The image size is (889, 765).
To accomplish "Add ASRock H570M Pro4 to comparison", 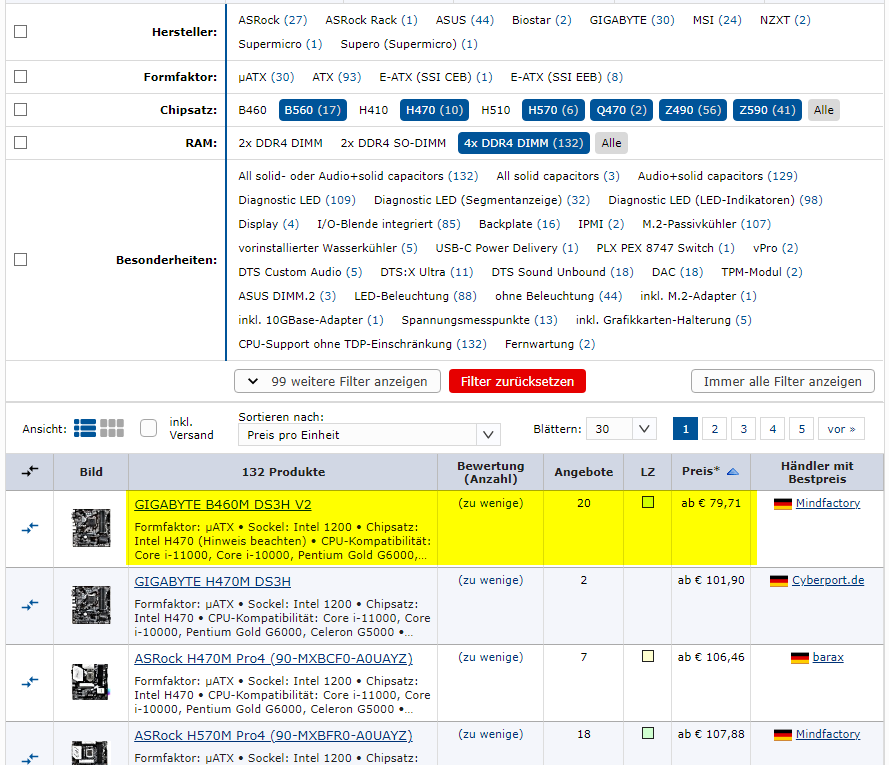I will point(30,758).
